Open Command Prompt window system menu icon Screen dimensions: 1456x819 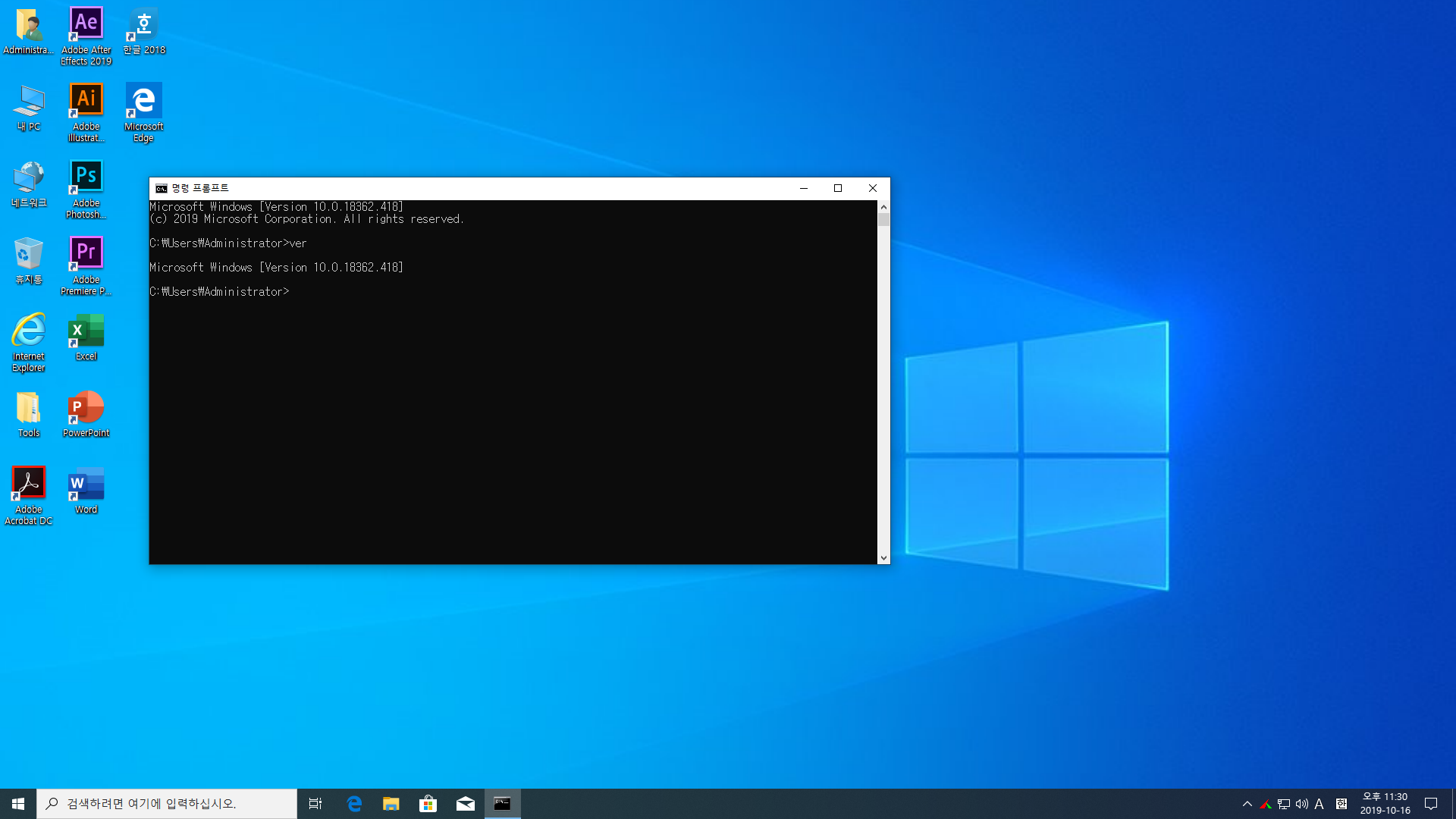pos(161,188)
